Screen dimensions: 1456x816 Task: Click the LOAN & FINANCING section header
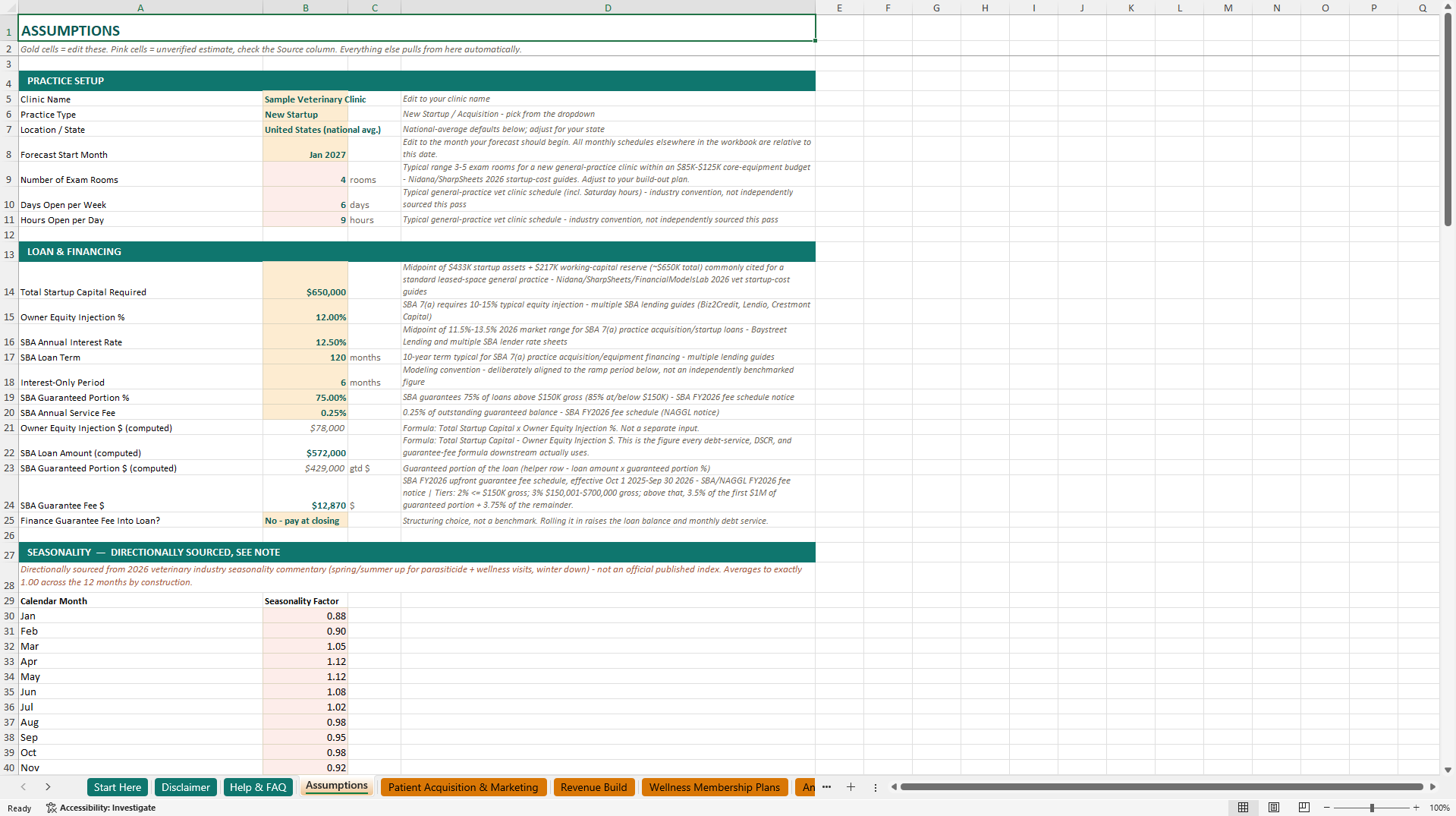417,251
